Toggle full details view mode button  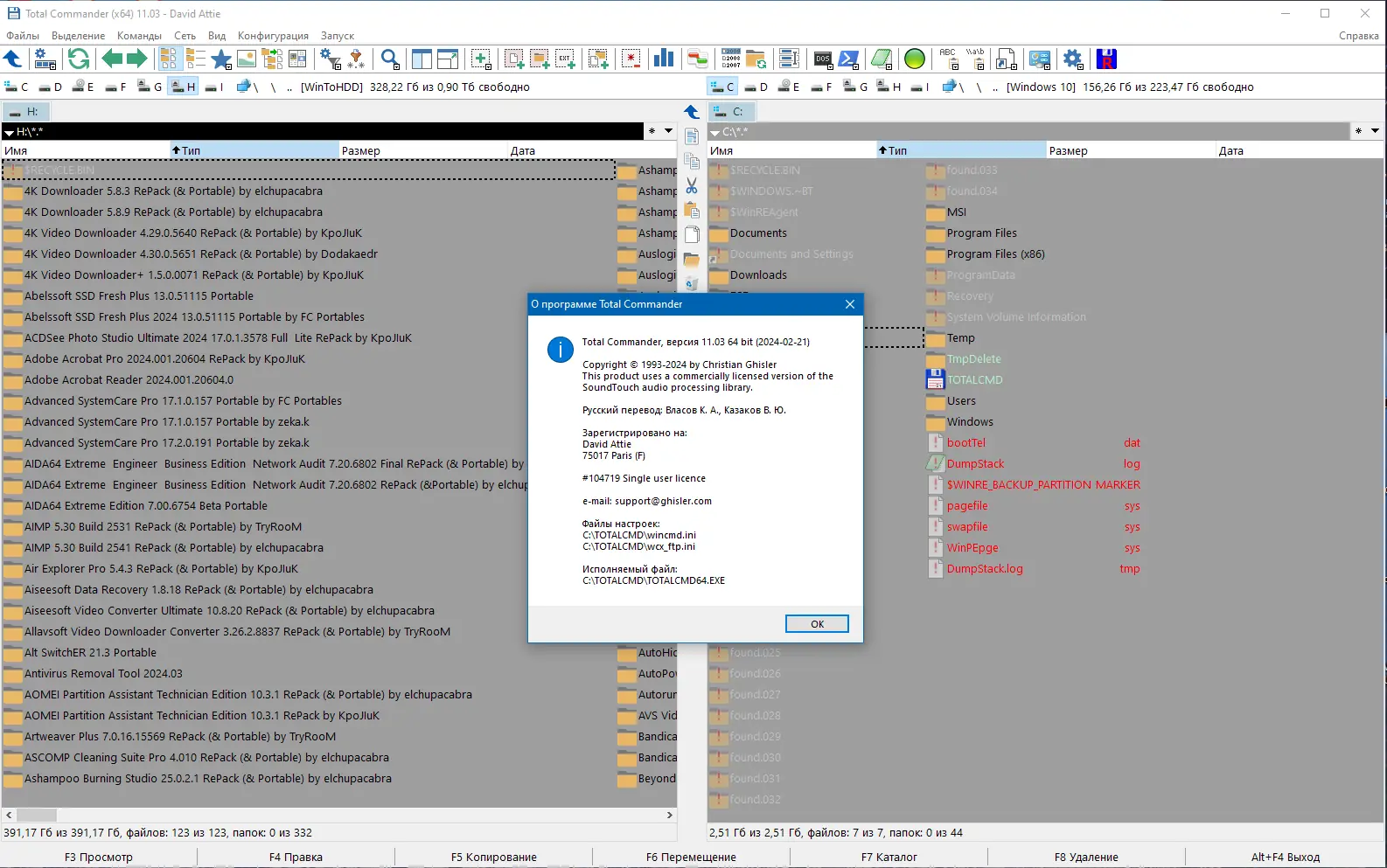195,59
